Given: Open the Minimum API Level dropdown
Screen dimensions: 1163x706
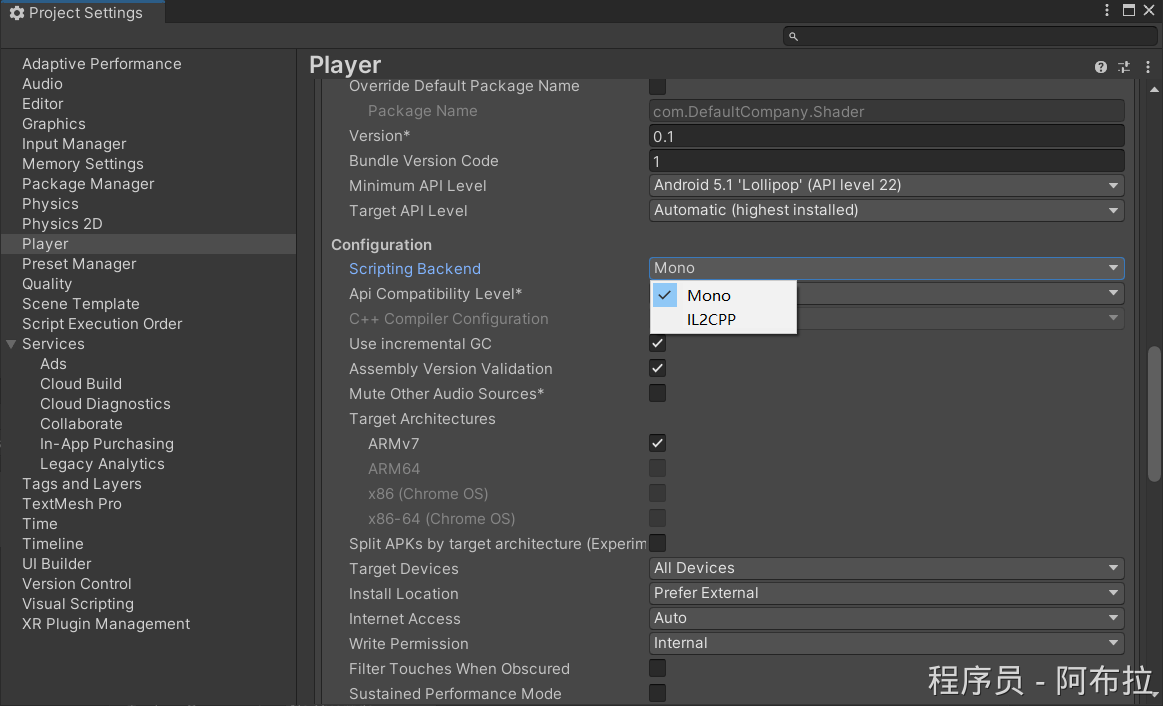Looking at the screenshot, I should [886, 185].
